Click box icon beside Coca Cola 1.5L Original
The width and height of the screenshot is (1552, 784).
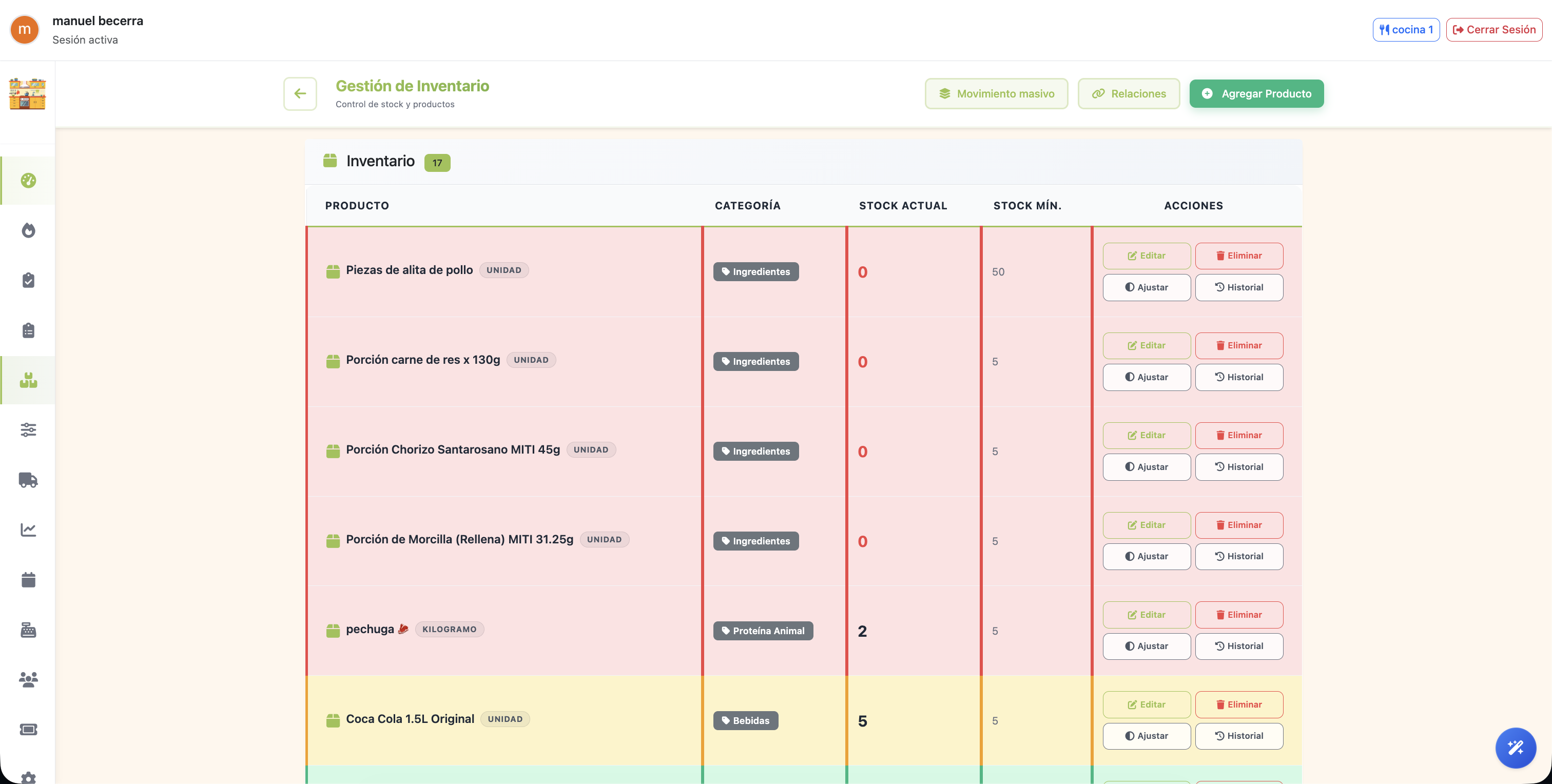[333, 720]
